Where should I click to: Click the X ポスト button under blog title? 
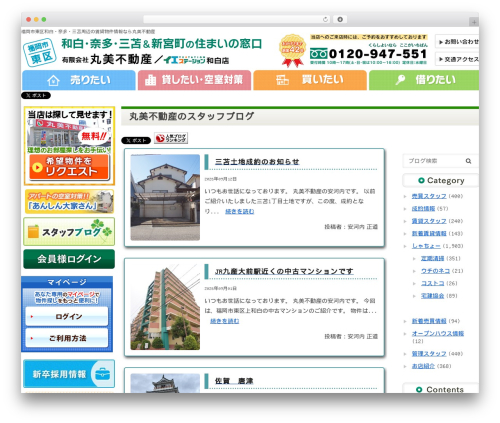(x=136, y=140)
